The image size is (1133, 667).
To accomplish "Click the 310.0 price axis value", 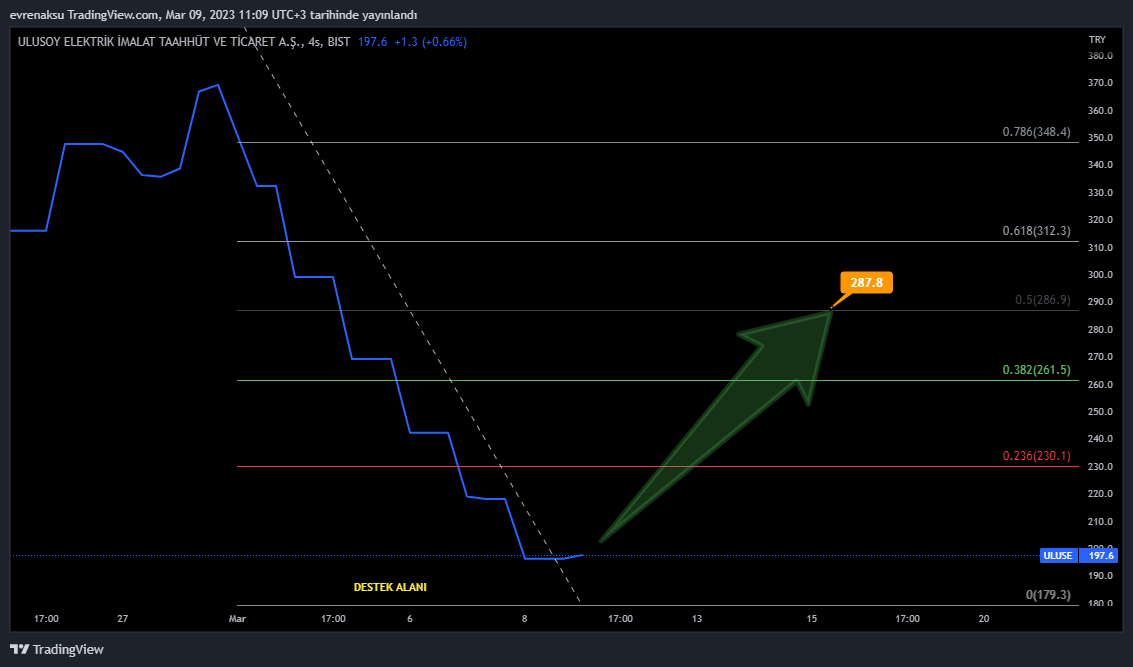I will click(x=1100, y=247).
